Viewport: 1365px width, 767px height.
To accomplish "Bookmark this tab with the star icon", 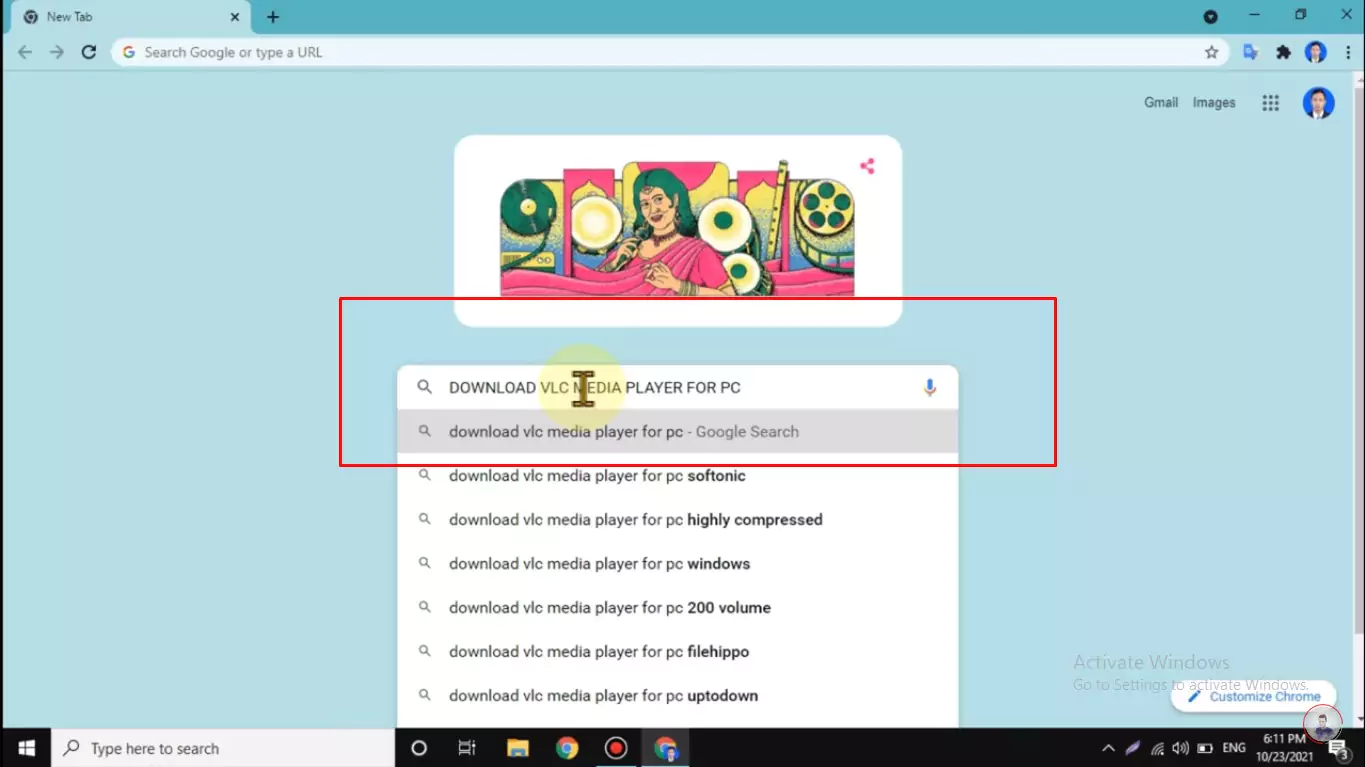I will click(x=1211, y=52).
